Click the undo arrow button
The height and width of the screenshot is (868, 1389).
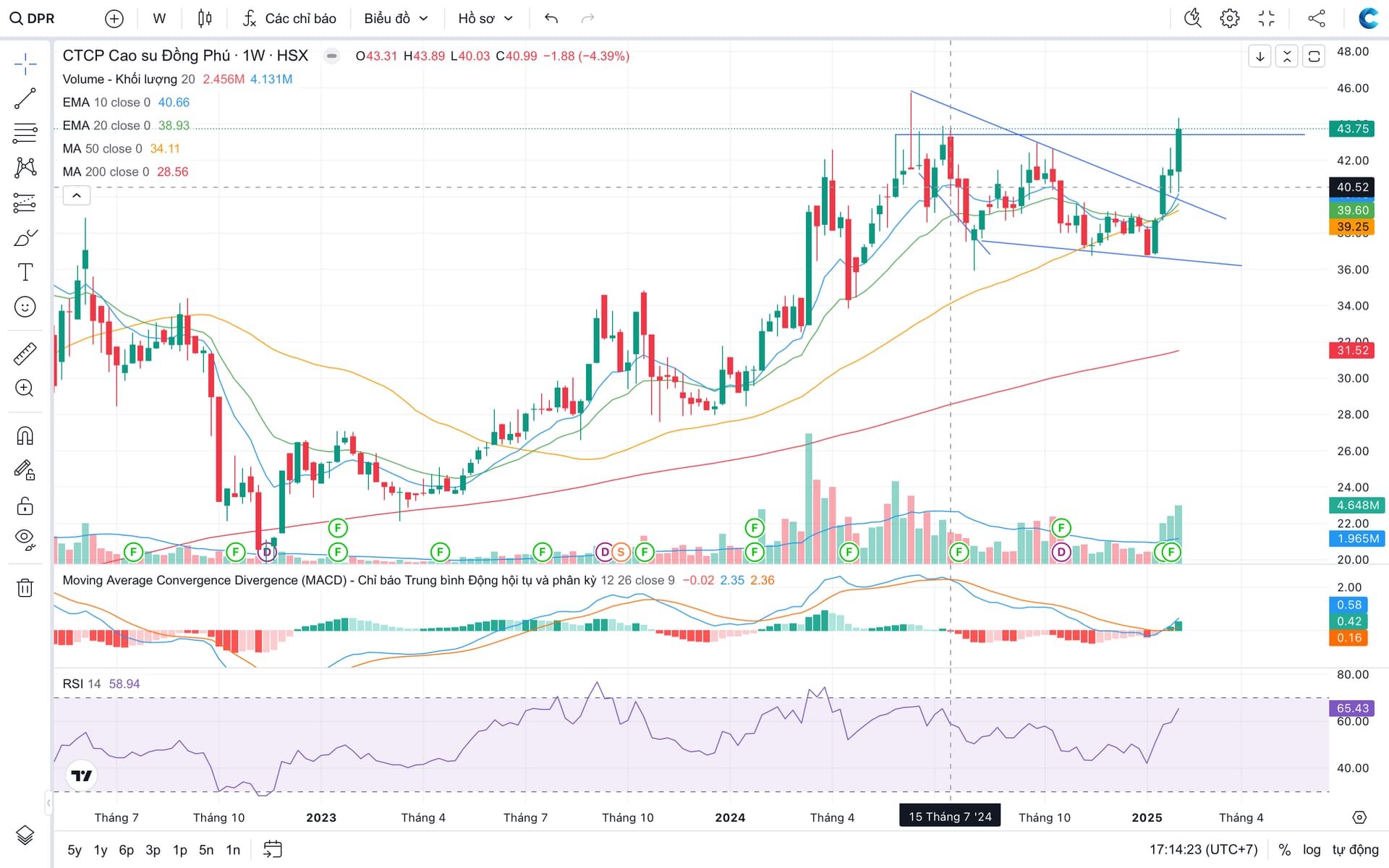click(x=551, y=18)
